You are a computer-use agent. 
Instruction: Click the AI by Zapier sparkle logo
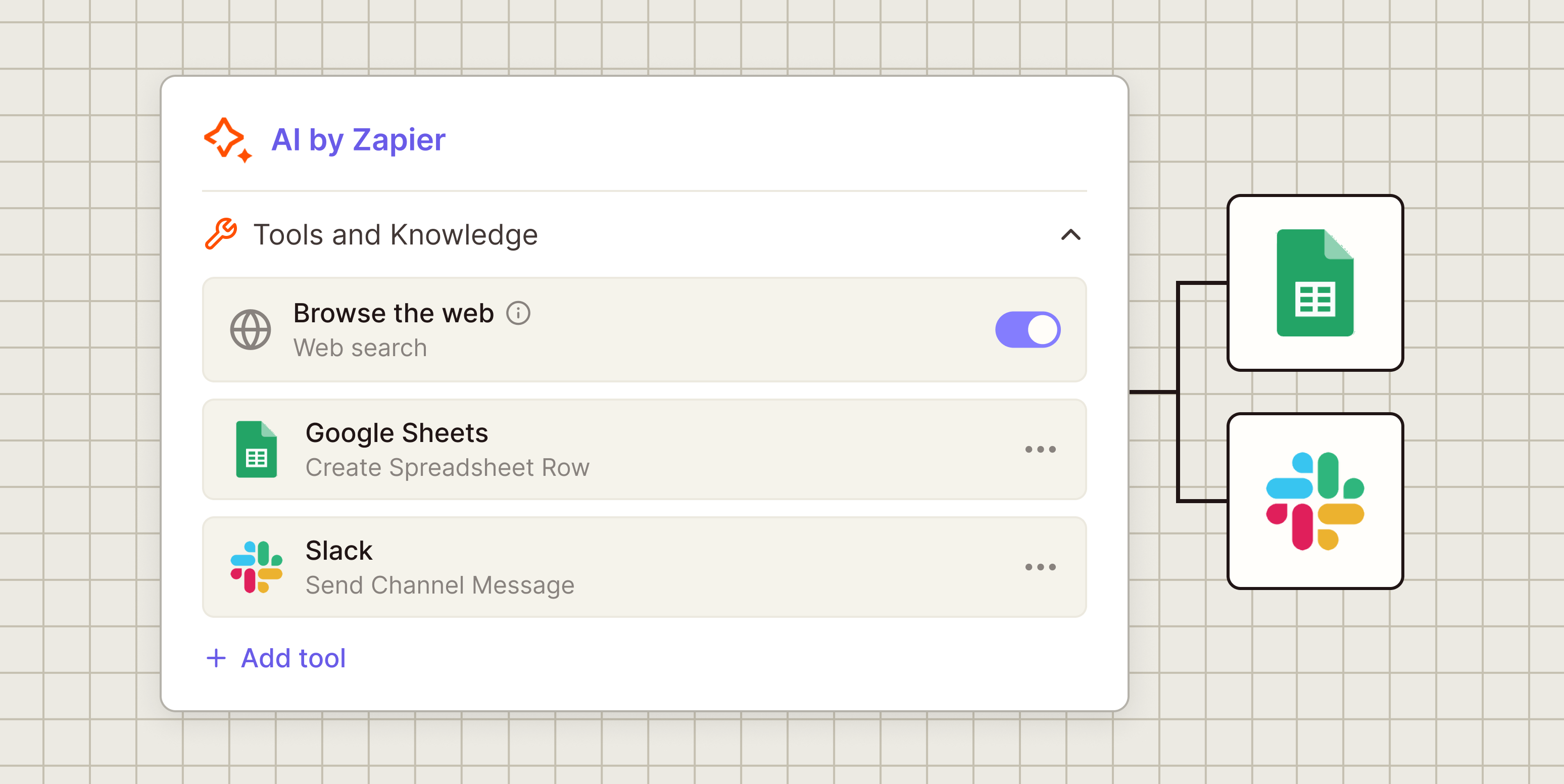[228, 140]
